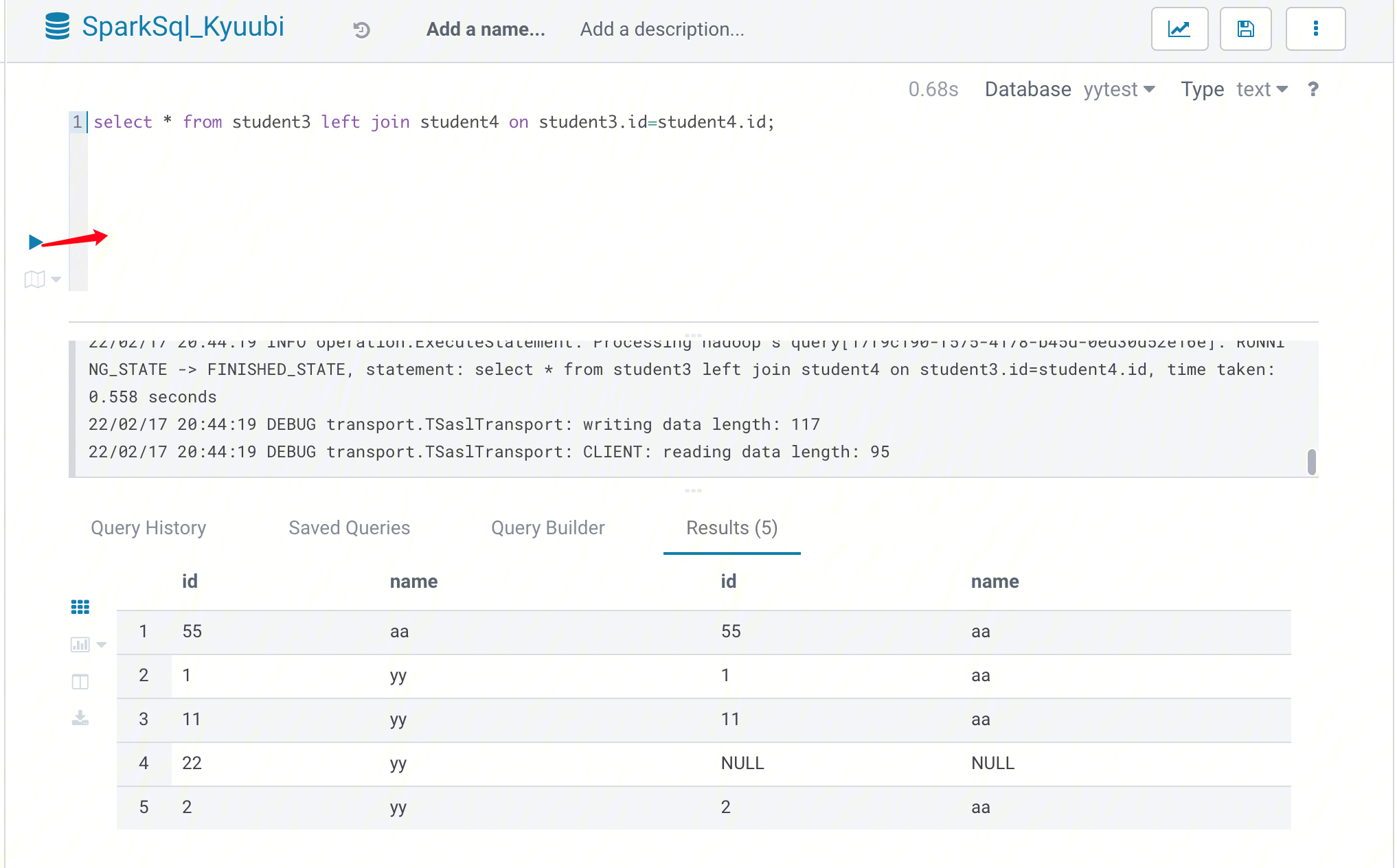
Task: Expand the explain query book dropdown
Action: [x=56, y=279]
